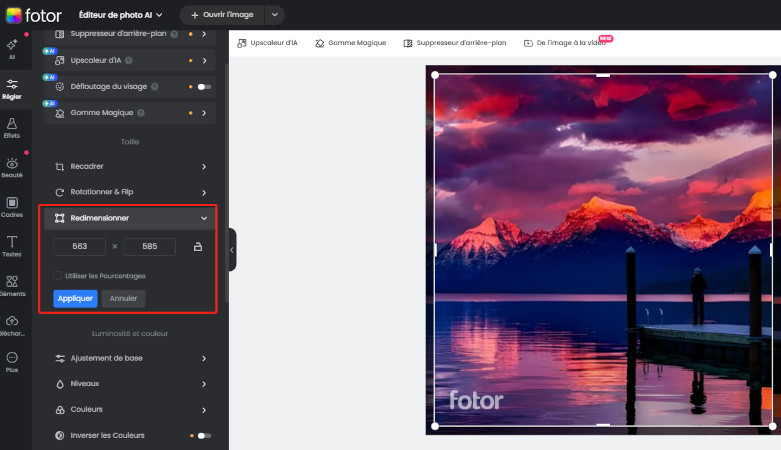This screenshot has width=781, height=450.
Task: Click the Ouvrir l'image button
Action: 222,15
